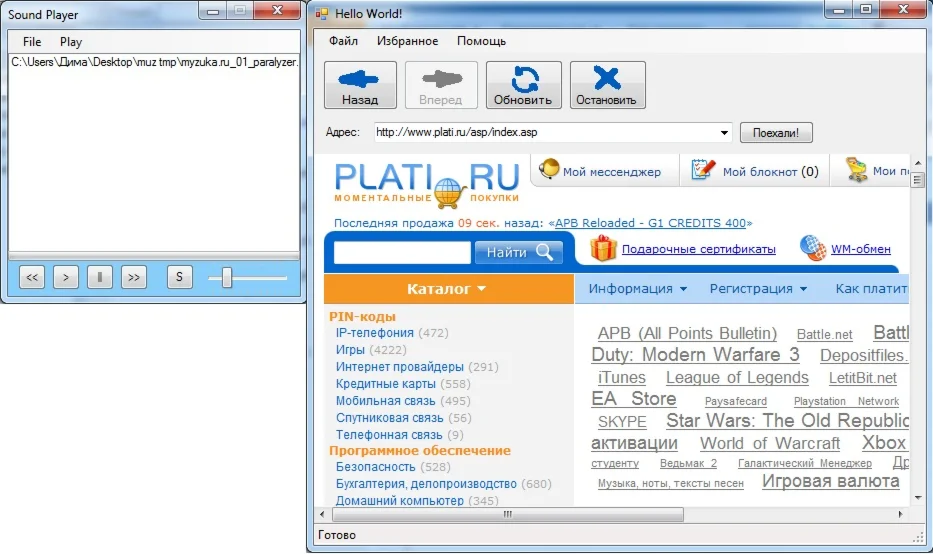Play previous track in Sound Player
Screen dimensions: 933x554
pos(32,277)
